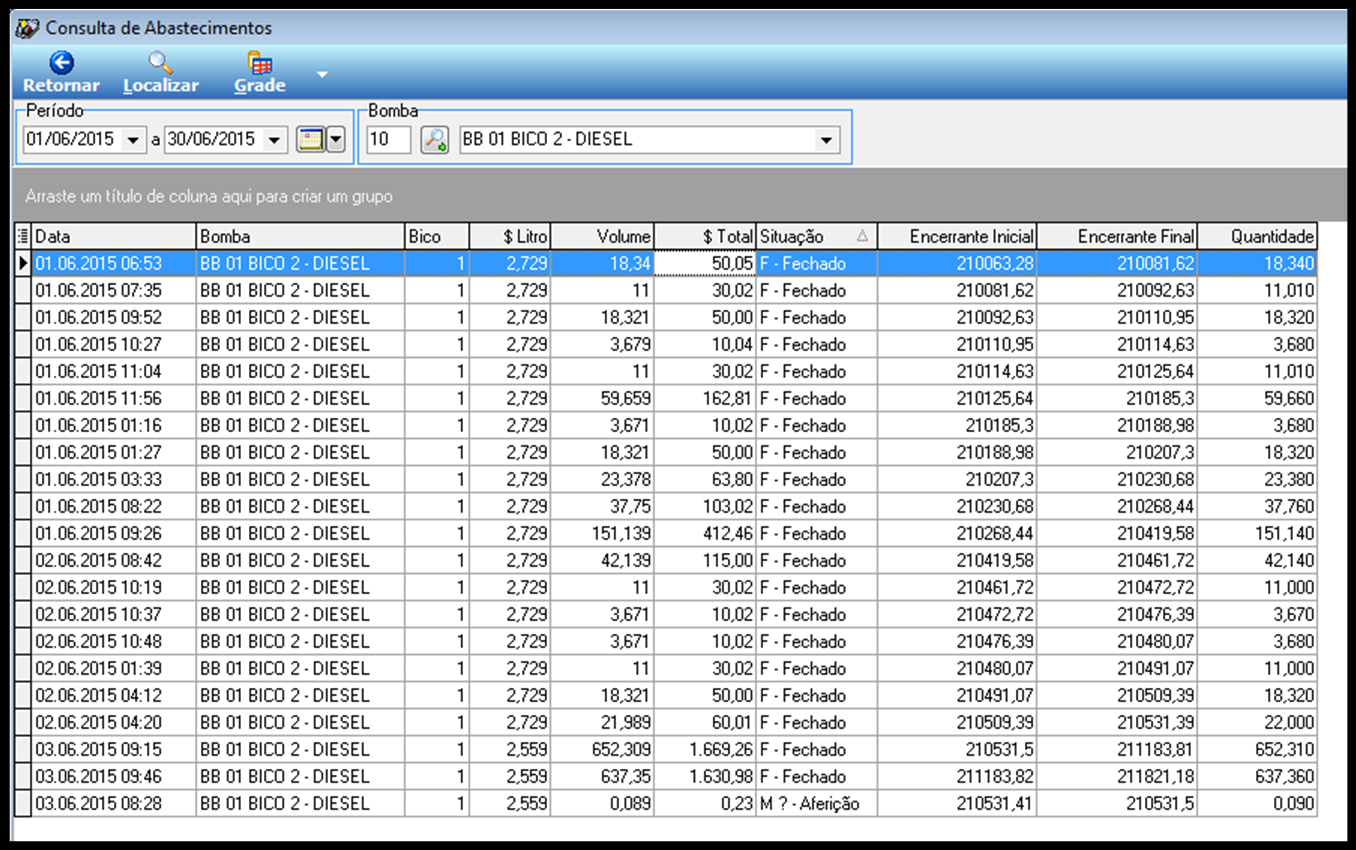The image size is (1356, 850).
Task: Click the period calendar icon
Action: tap(311, 140)
